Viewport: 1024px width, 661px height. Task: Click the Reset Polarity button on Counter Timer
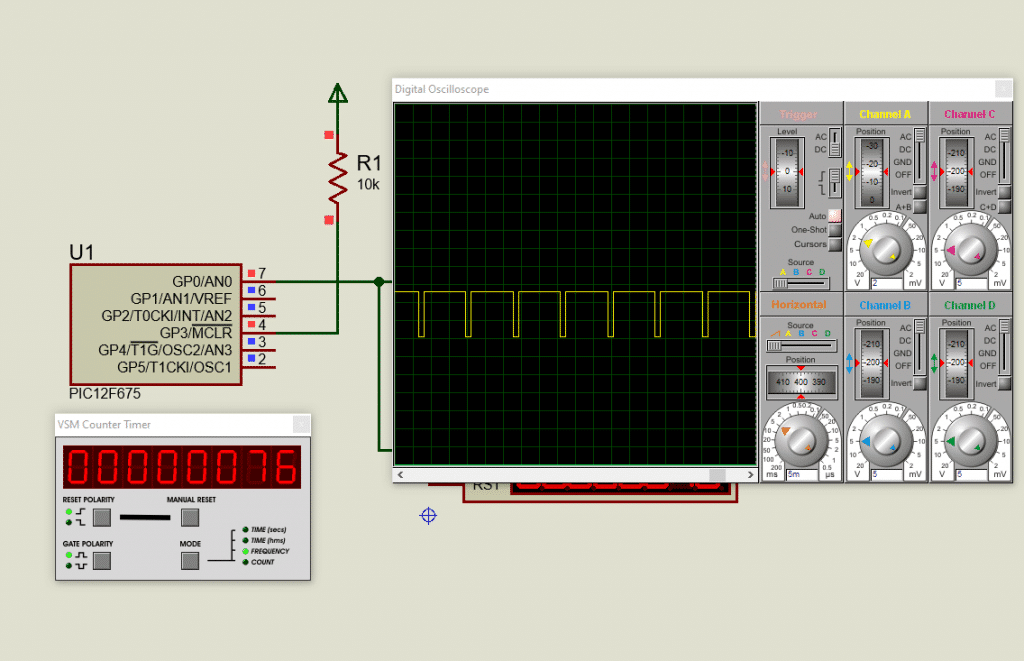pyautogui.click(x=102, y=518)
